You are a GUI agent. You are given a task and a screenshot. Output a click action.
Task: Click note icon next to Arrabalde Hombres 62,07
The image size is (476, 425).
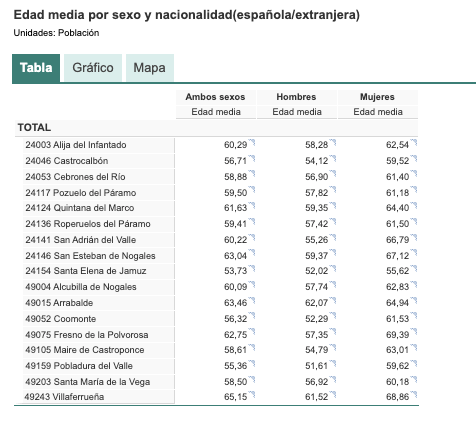click(333, 301)
